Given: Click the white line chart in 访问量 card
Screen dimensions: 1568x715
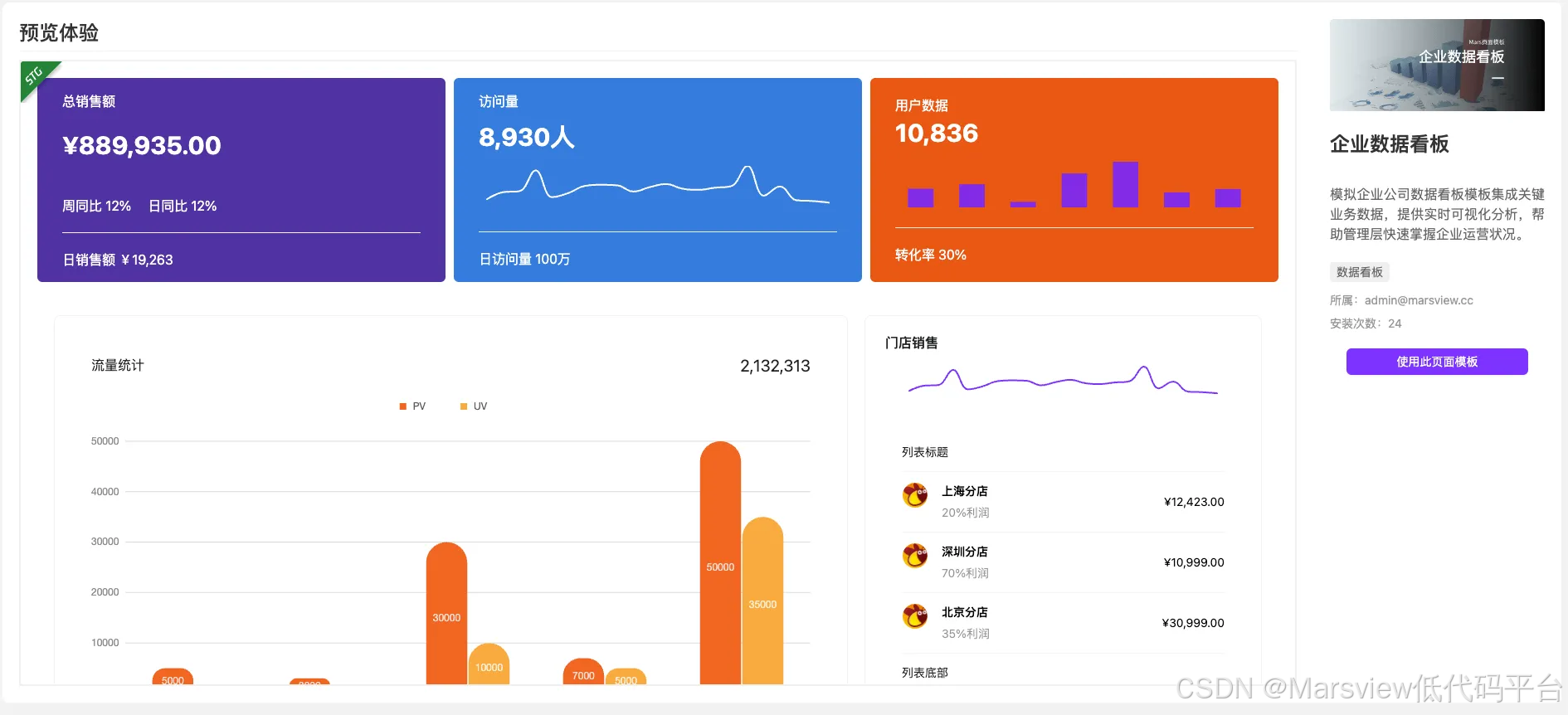Looking at the screenshot, I should click(658, 183).
